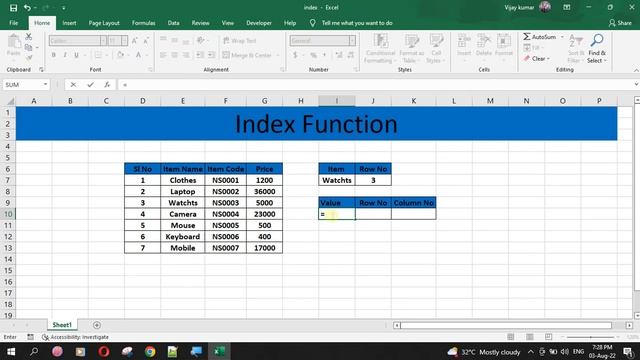
Task: Select the Sheet1 worksheet tab
Action: pos(62,325)
